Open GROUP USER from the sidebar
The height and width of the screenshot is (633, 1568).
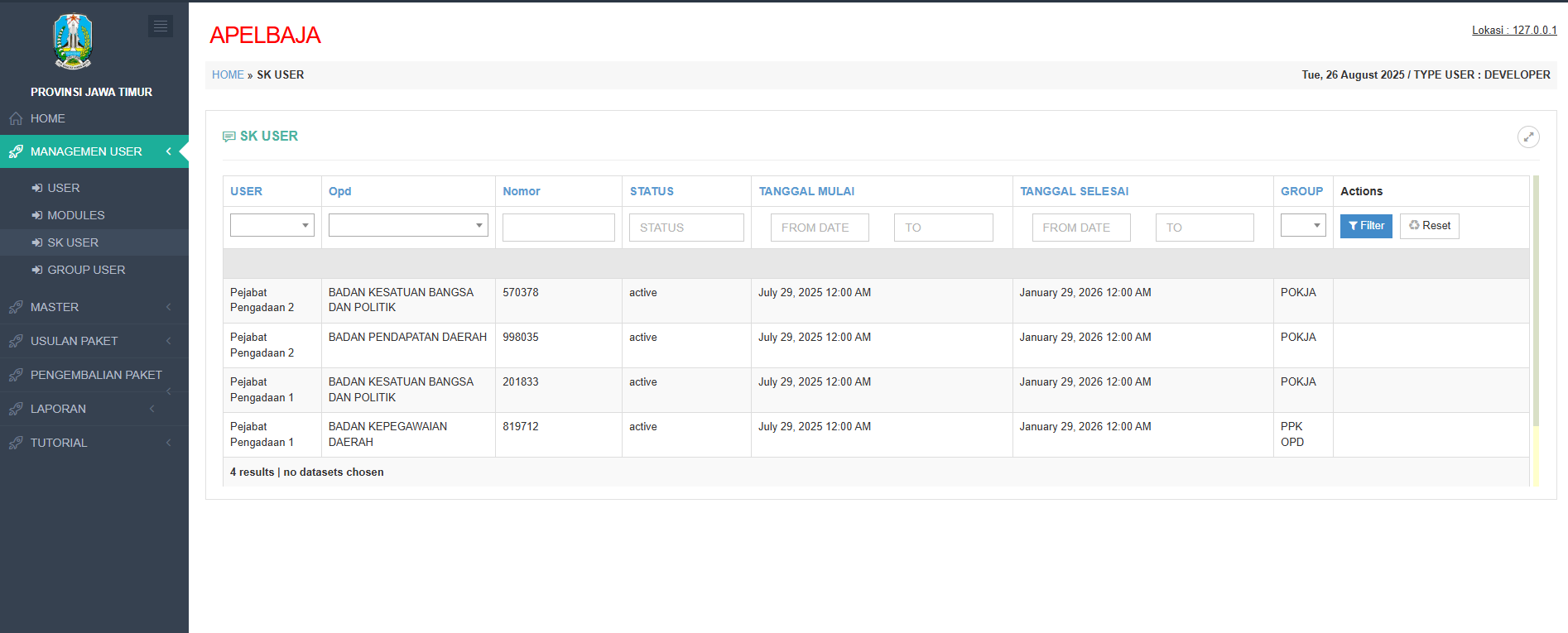86,270
